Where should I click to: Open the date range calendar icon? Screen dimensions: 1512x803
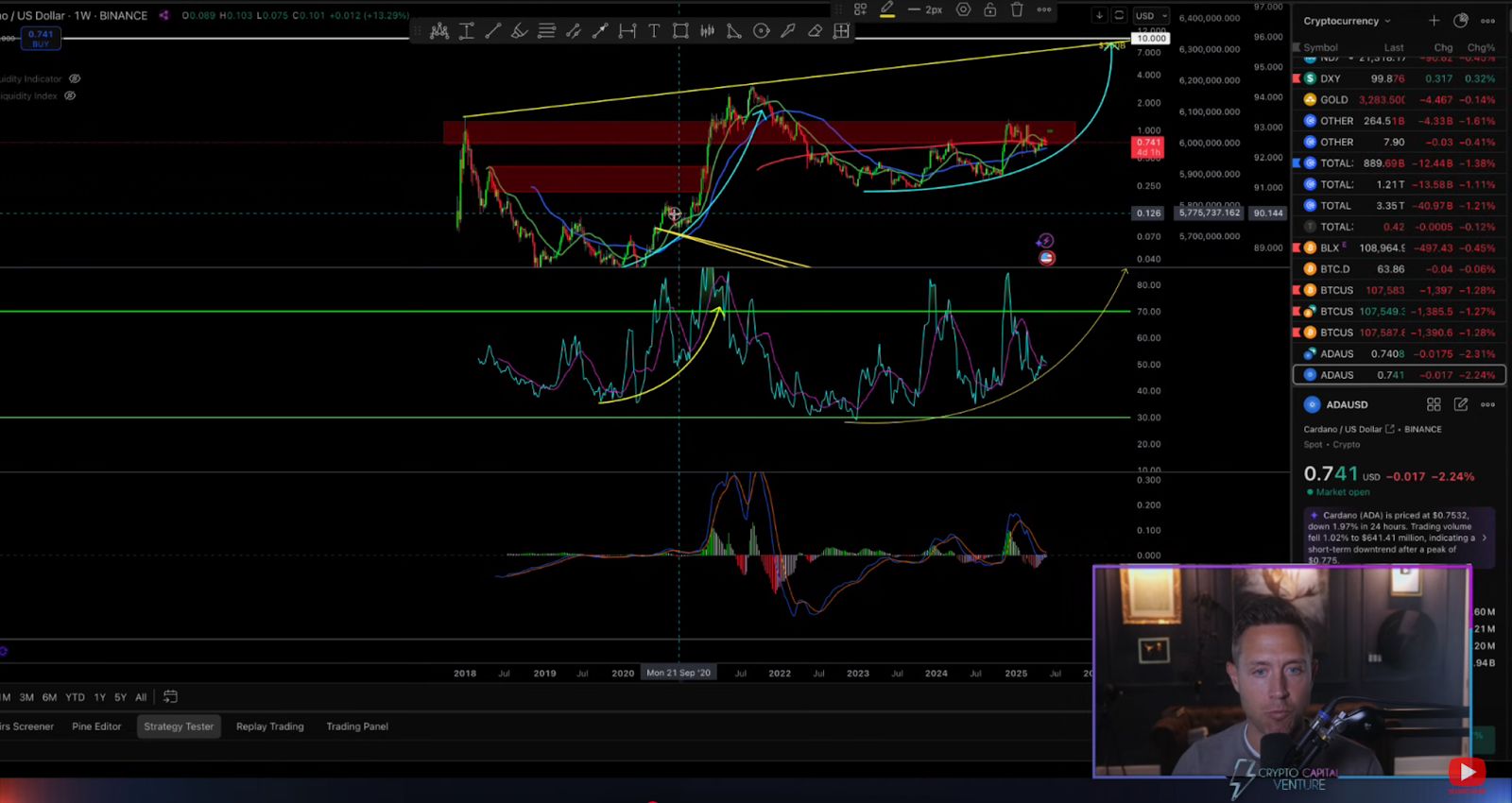(170, 697)
